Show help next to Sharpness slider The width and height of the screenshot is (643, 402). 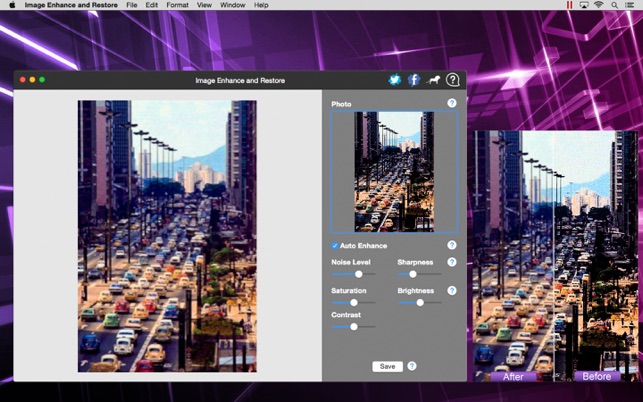pos(451,262)
